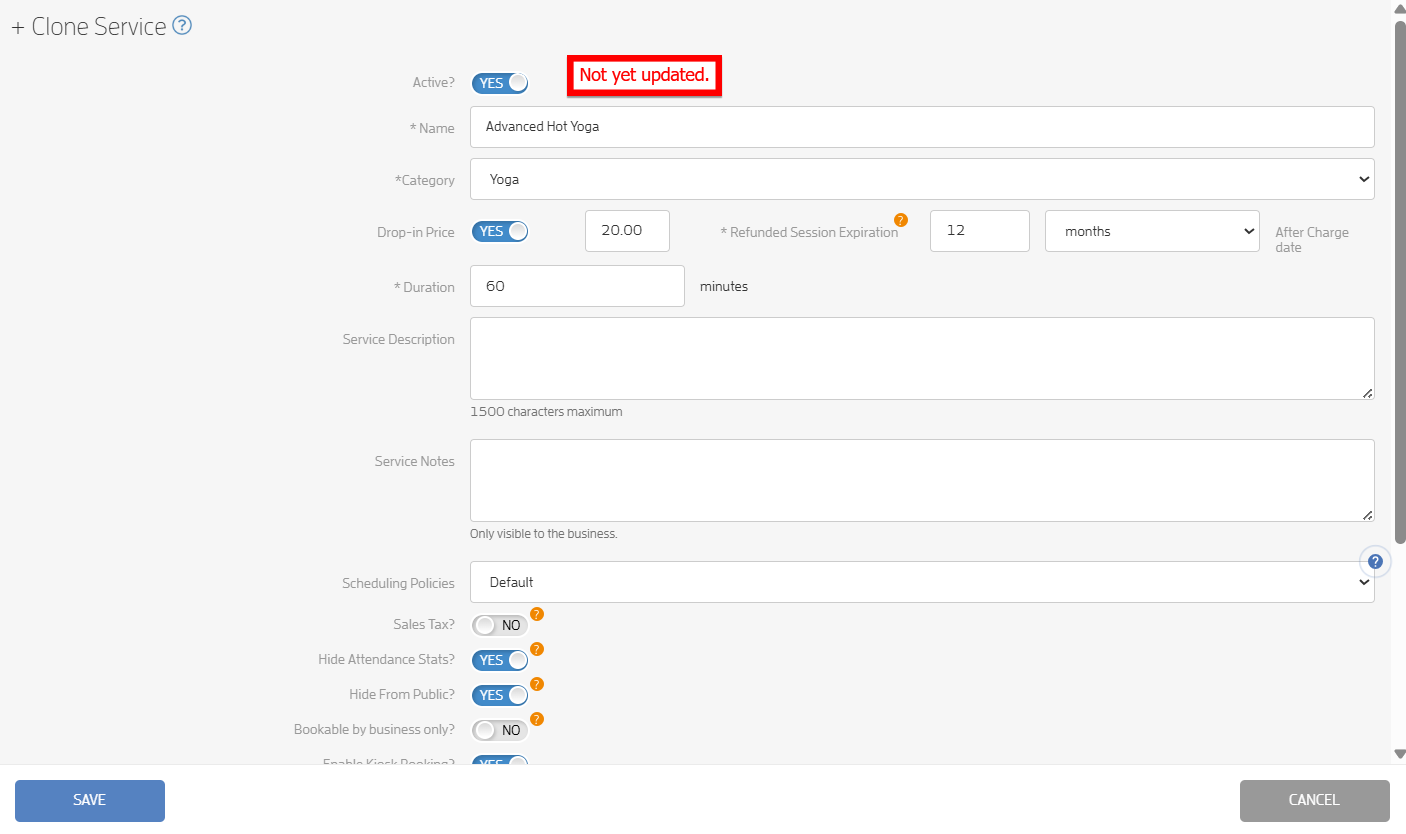Disable the Drop-in Price toggle

[x=500, y=232]
